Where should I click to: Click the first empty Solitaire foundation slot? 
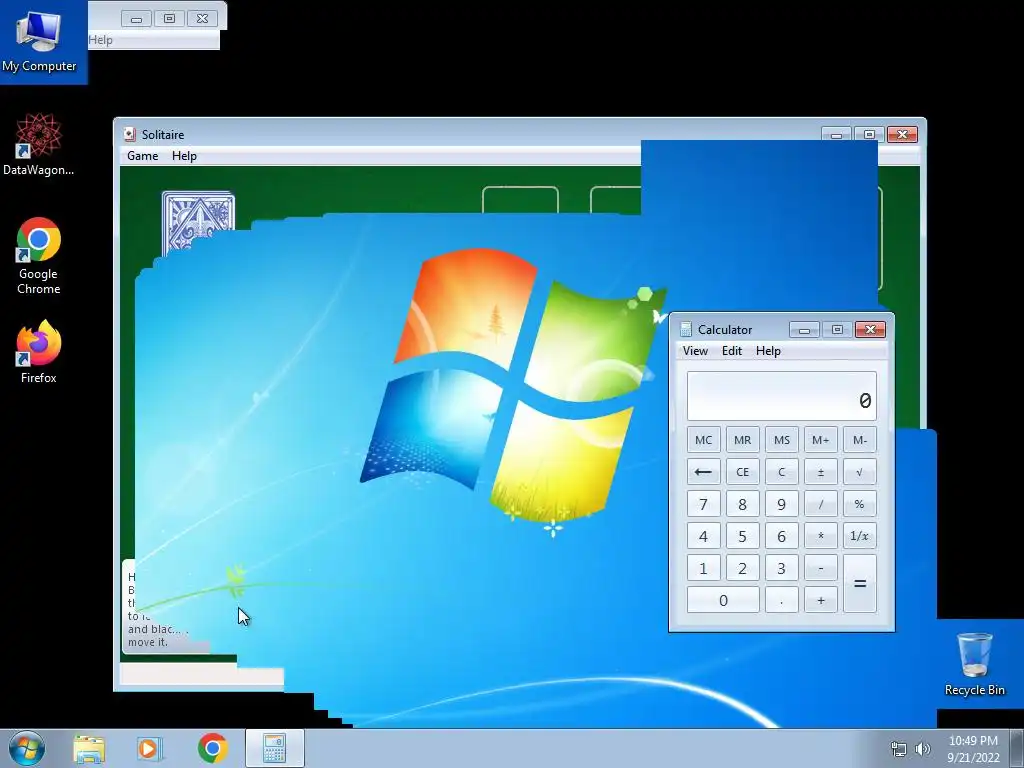tap(520, 200)
